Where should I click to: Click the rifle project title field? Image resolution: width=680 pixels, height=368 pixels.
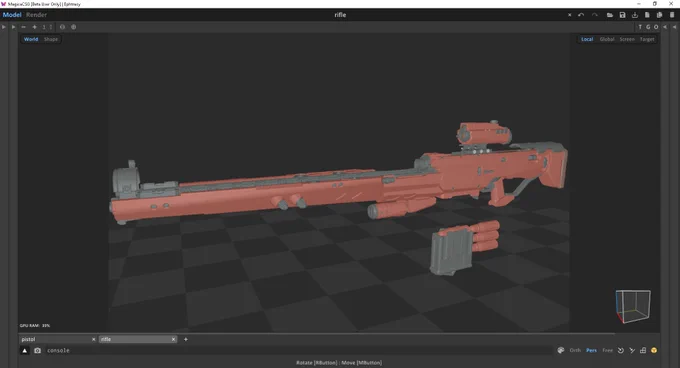340,15
